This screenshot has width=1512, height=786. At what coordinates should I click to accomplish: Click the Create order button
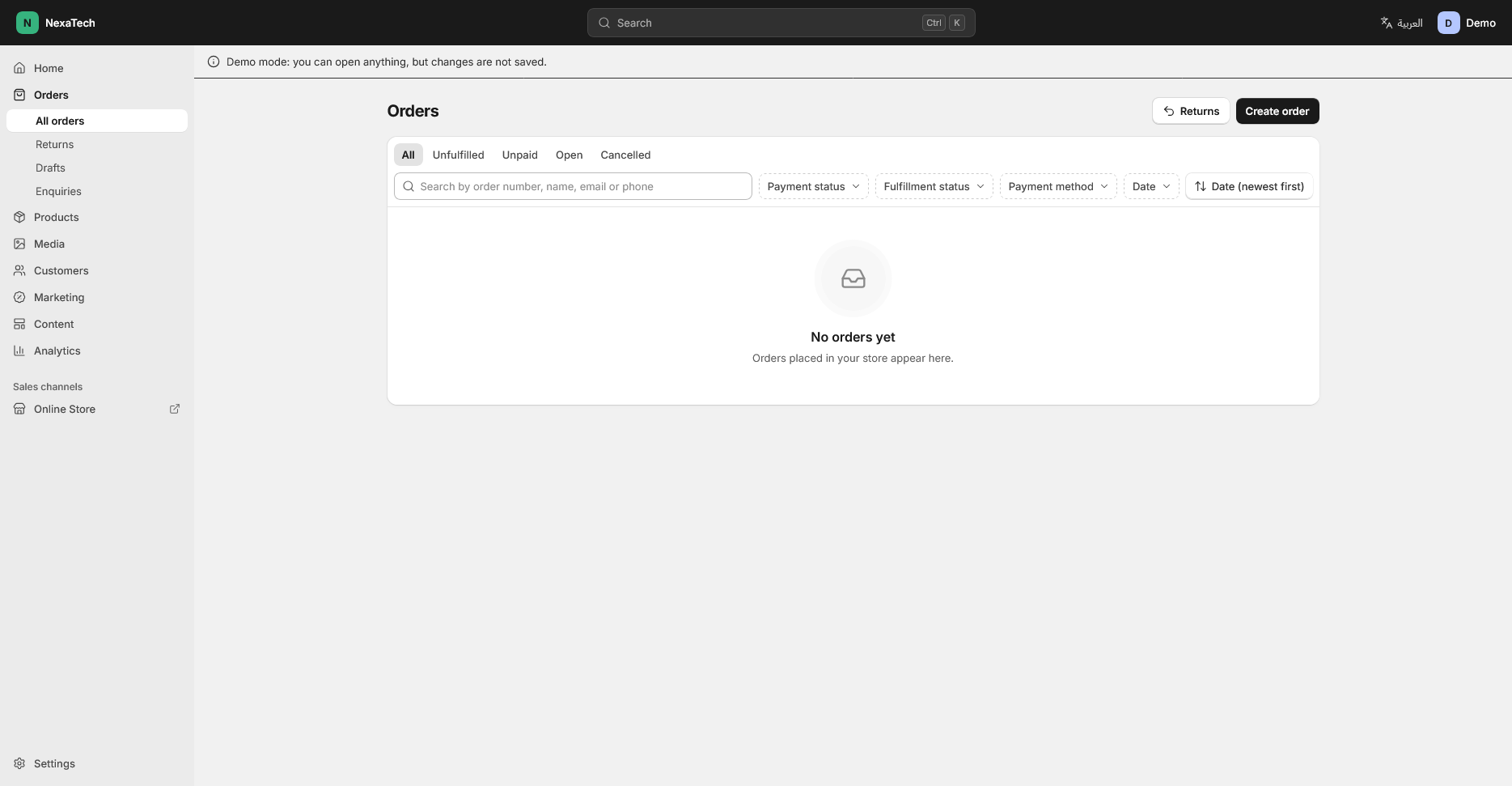click(x=1277, y=111)
